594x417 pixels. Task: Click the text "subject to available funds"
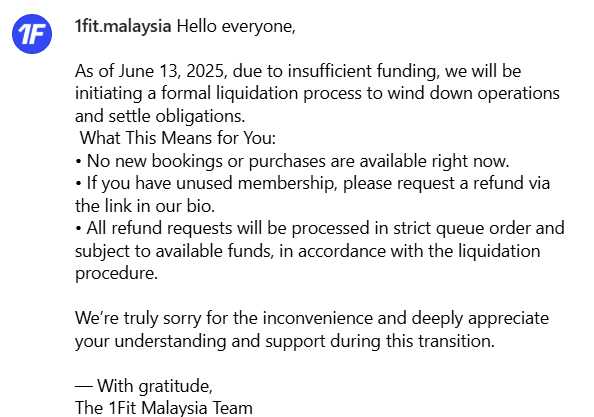174,251
